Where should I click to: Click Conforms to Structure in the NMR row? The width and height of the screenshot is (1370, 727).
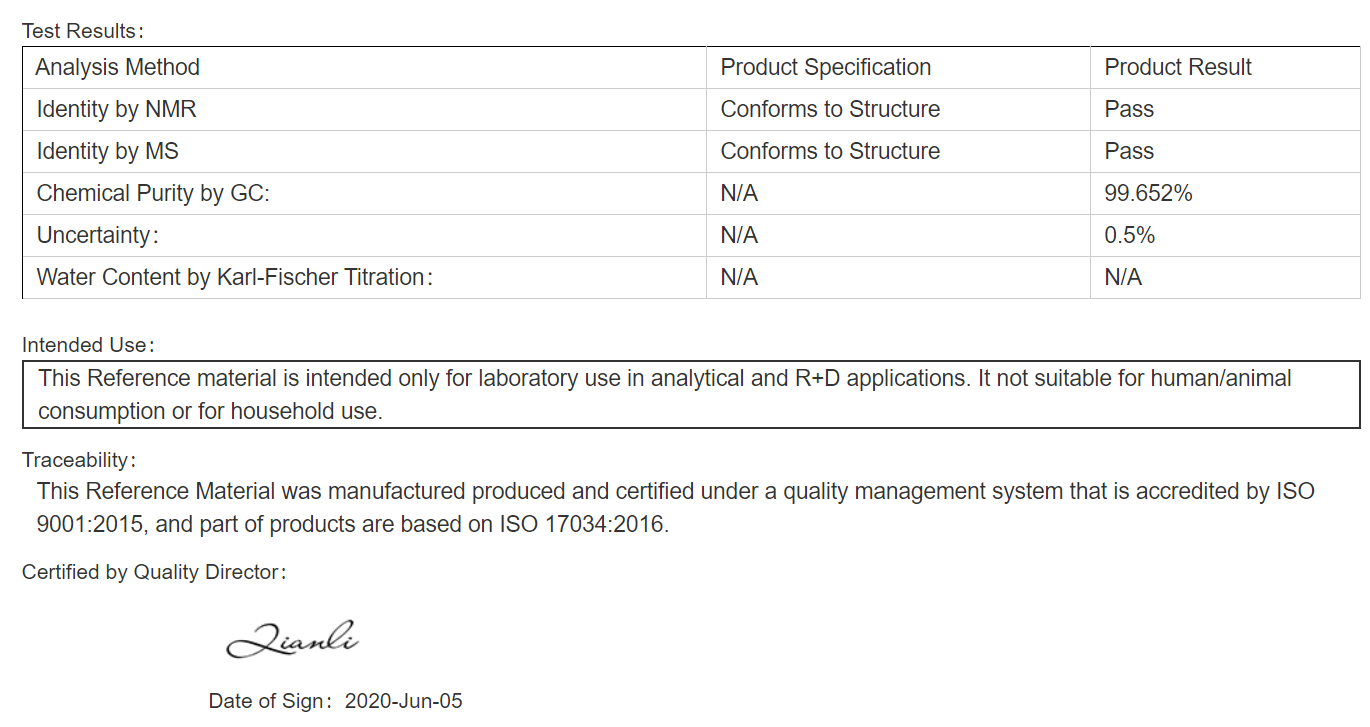(830, 109)
